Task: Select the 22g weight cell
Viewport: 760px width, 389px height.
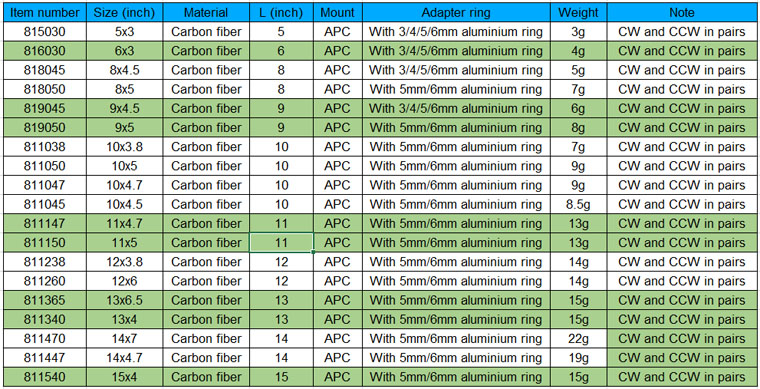Action: (578, 339)
